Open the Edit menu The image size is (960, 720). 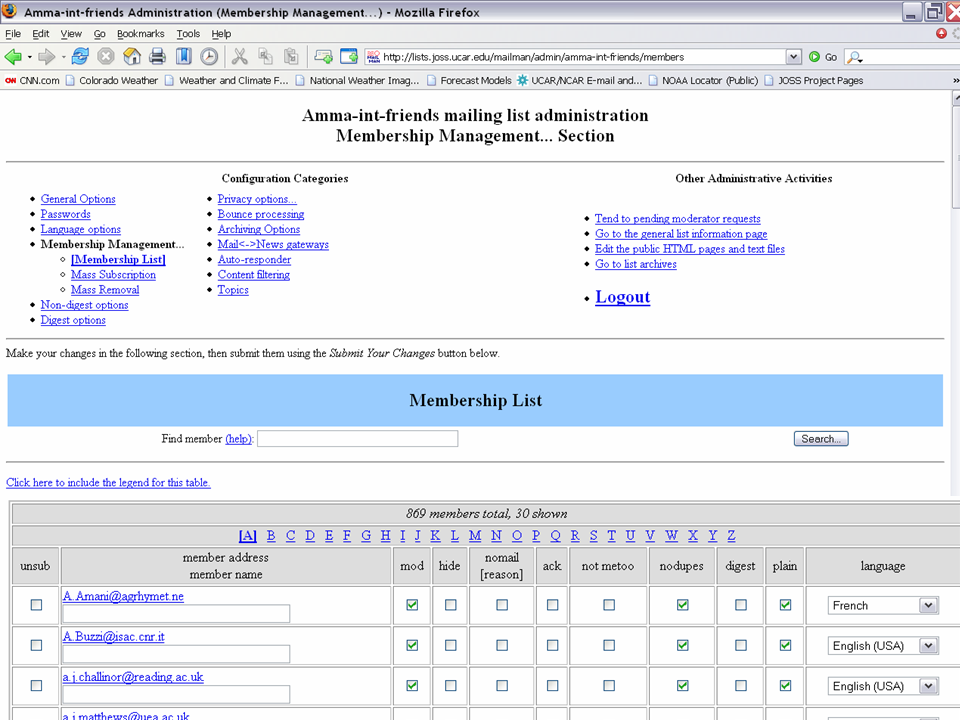[40, 34]
